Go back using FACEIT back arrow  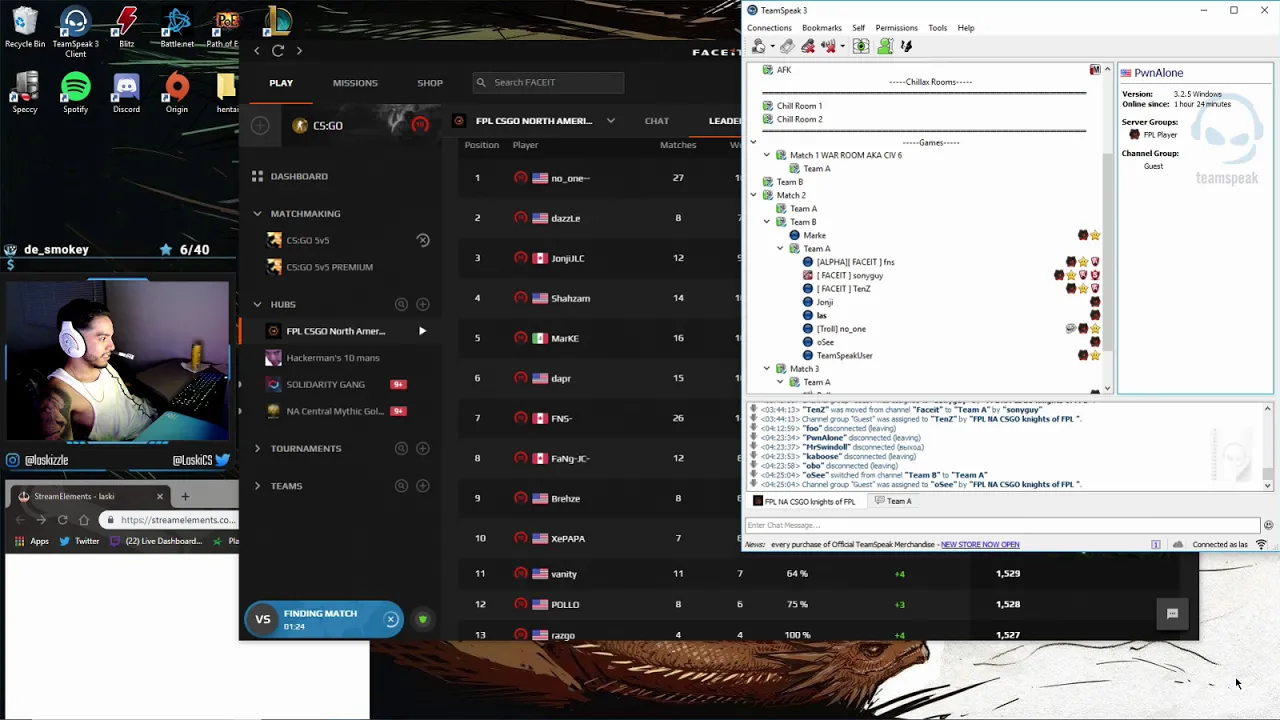[257, 50]
